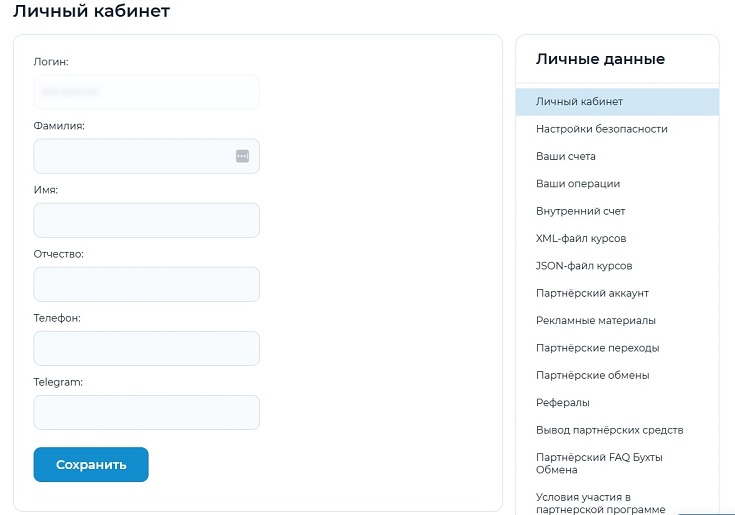The width and height of the screenshot is (735, 515).
Task: Go to Вывод партнёрских средств
Action: point(609,430)
